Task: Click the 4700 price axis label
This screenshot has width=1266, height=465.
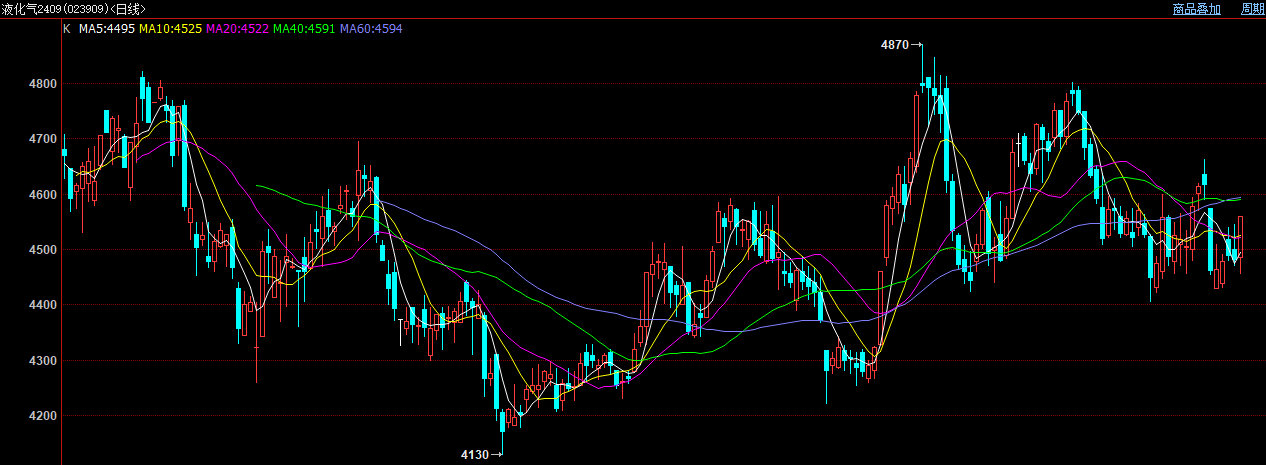Action: [x=43, y=139]
